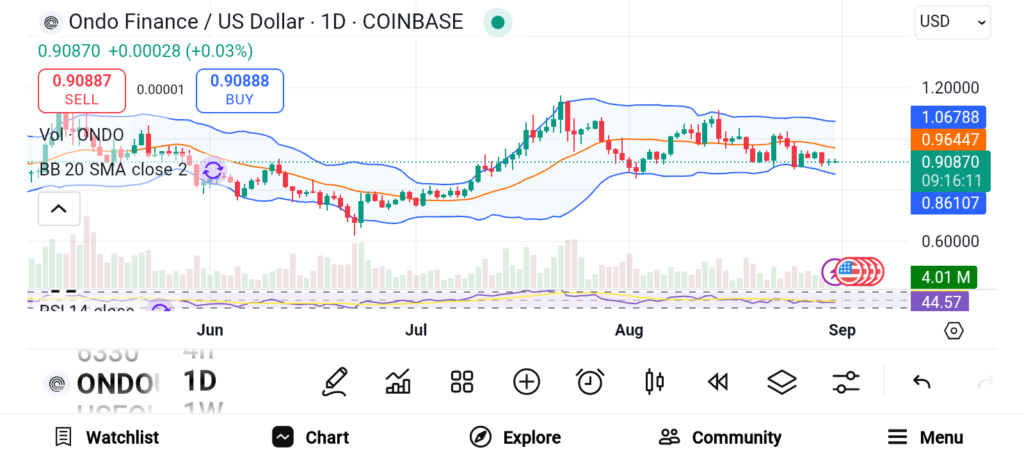This screenshot has height=461, width=1024.
Task: Start bar replay with rewind icon
Action: click(x=718, y=381)
